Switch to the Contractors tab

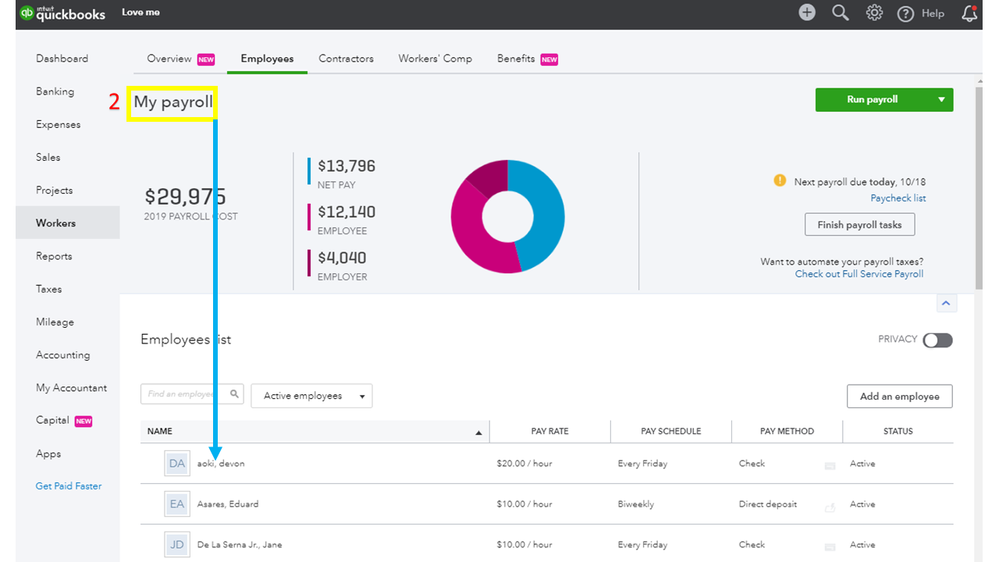tap(346, 59)
